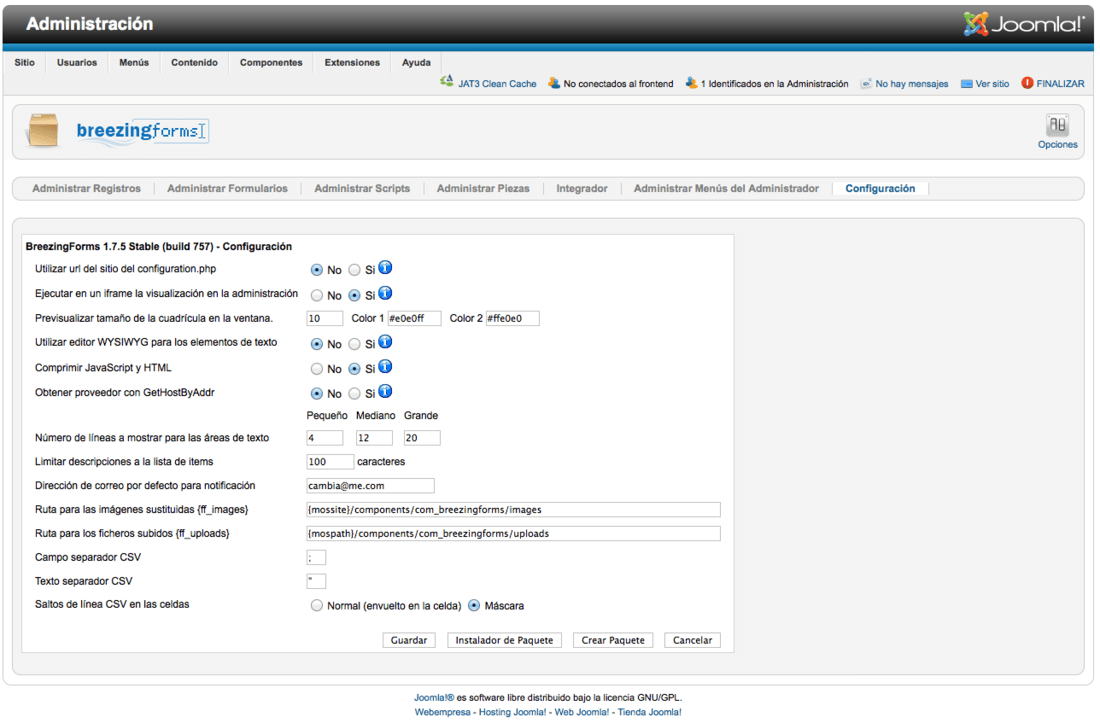Choose Normal CSV line breaks option
Viewport: 1100px width, 723px height.
click(317, 605)
